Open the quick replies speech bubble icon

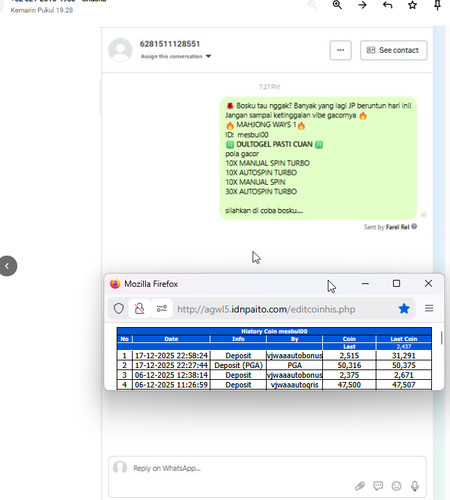[x=378, y=486]
